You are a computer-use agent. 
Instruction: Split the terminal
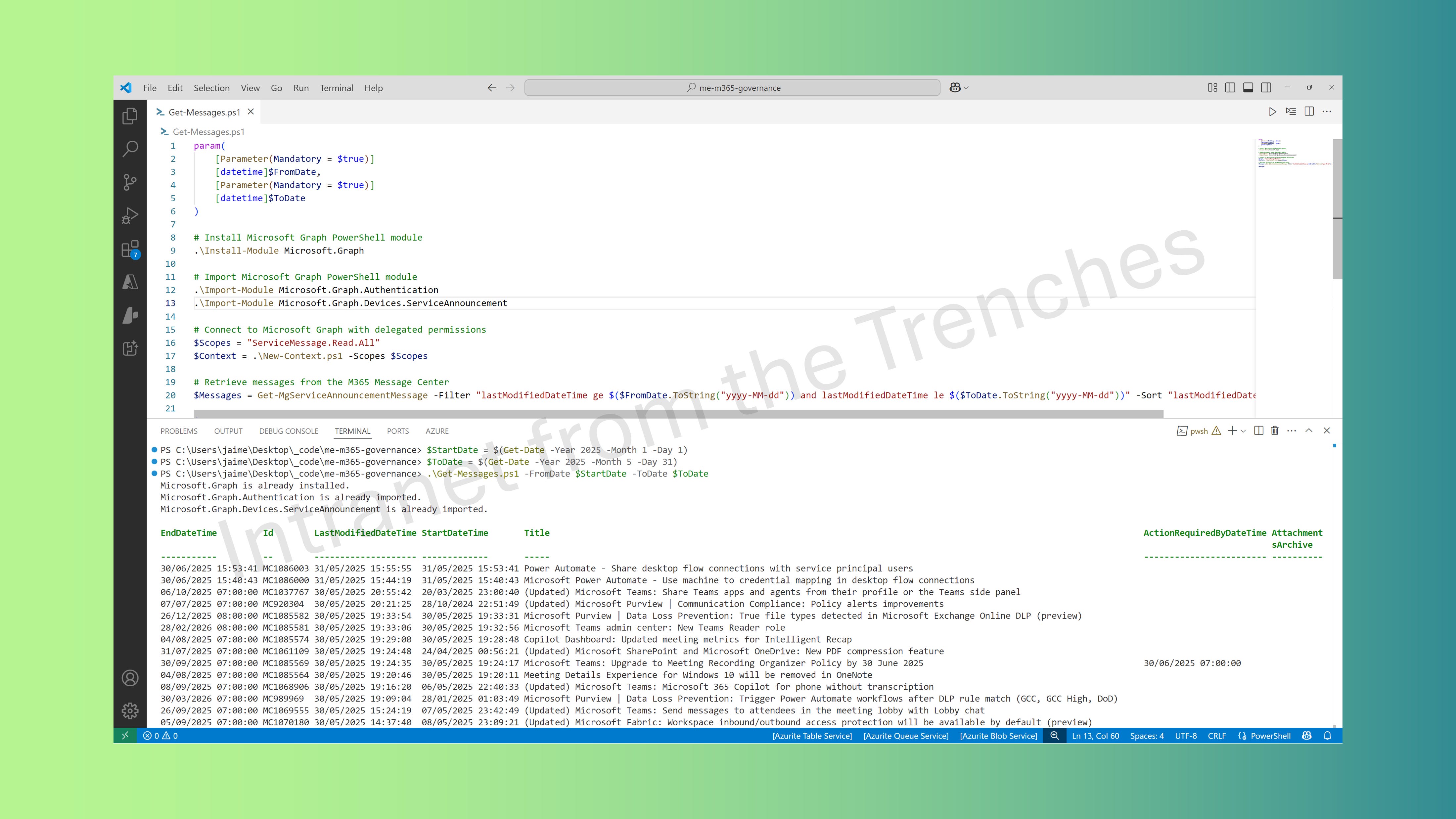point(1259,431)
